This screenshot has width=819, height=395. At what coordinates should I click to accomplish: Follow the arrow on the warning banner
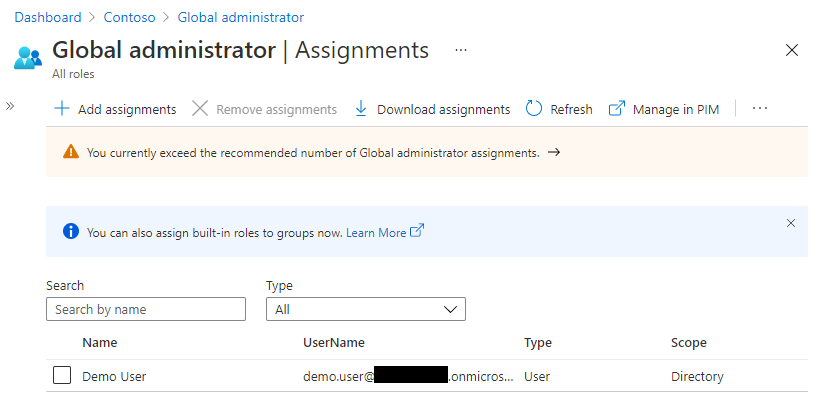coord(554,153)
